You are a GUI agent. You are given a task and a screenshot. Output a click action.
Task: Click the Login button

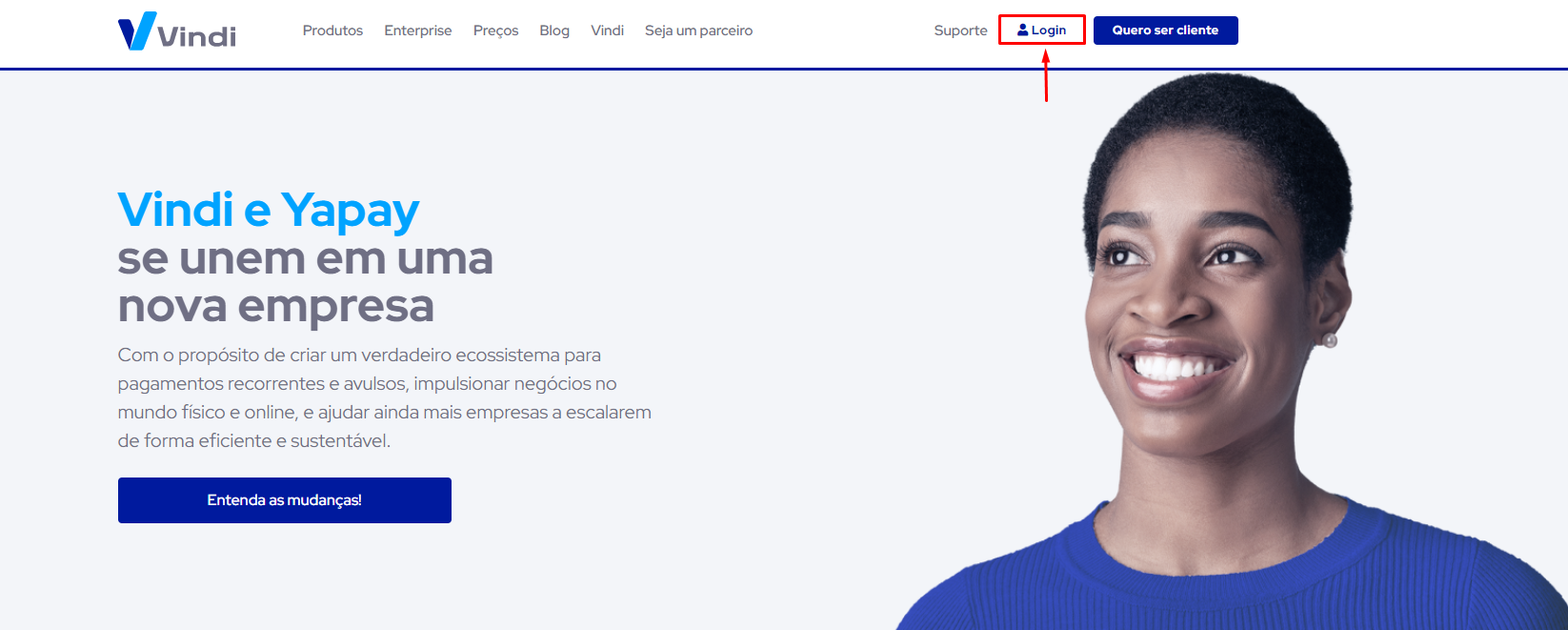pyautogui.click(x=1042, y=30)
